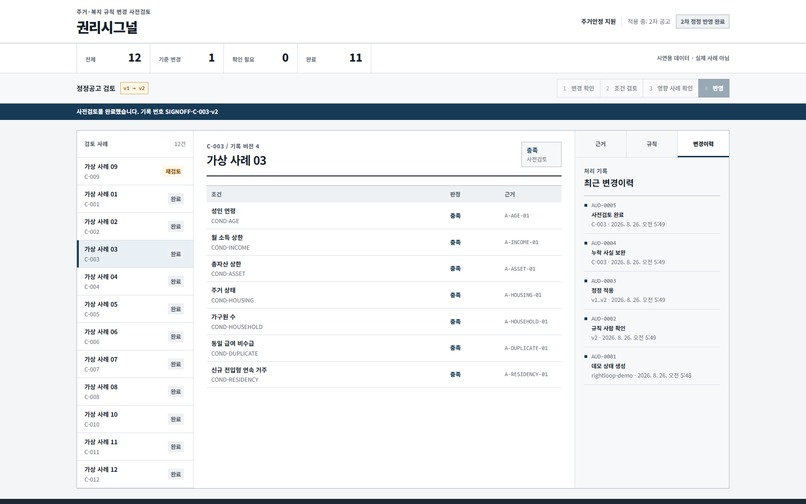Select case C-003 in the list
The height and width of the screenshot is (504, 806).
click(x=135, y=254)
